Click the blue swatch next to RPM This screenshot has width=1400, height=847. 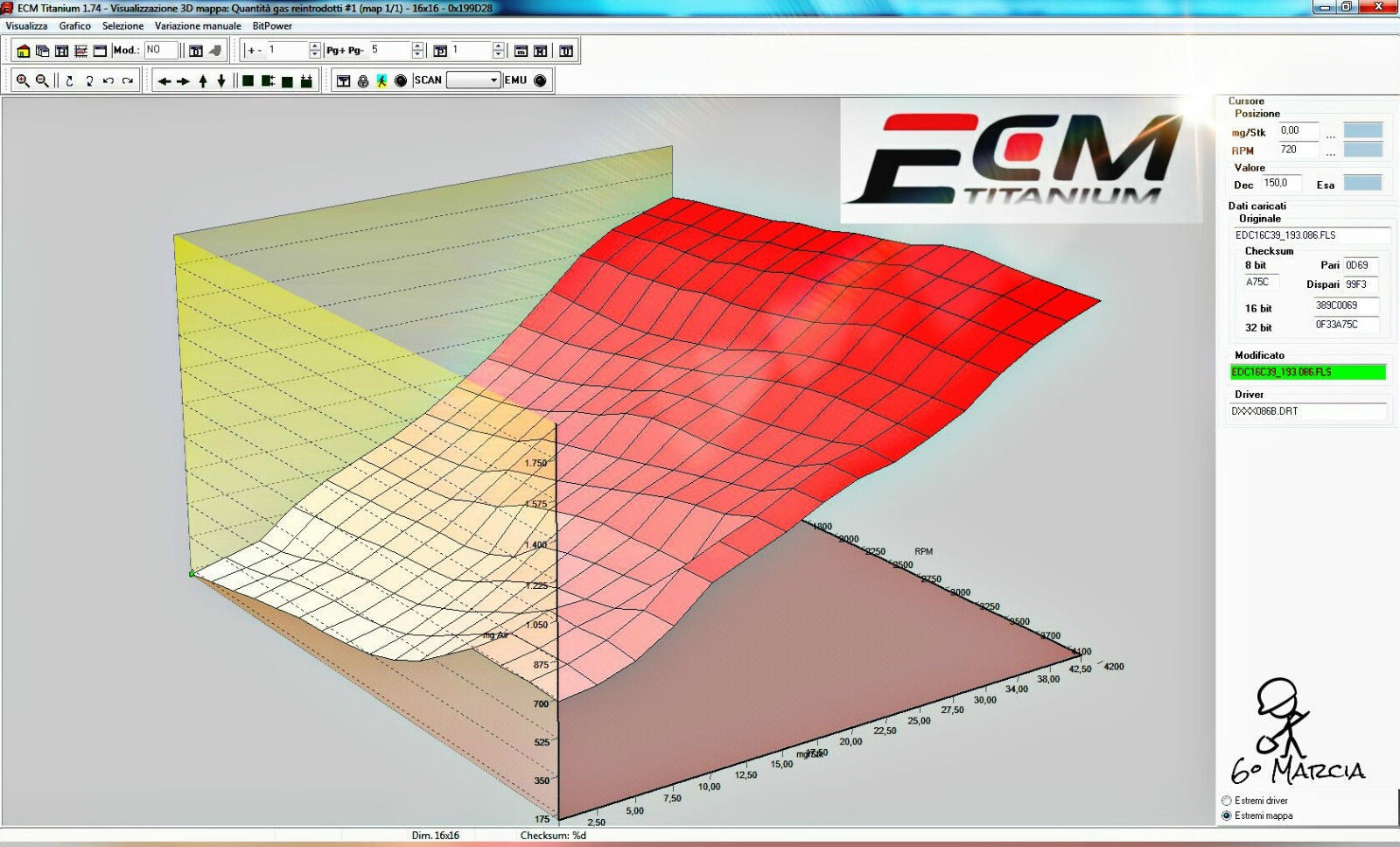point(1363,150)
